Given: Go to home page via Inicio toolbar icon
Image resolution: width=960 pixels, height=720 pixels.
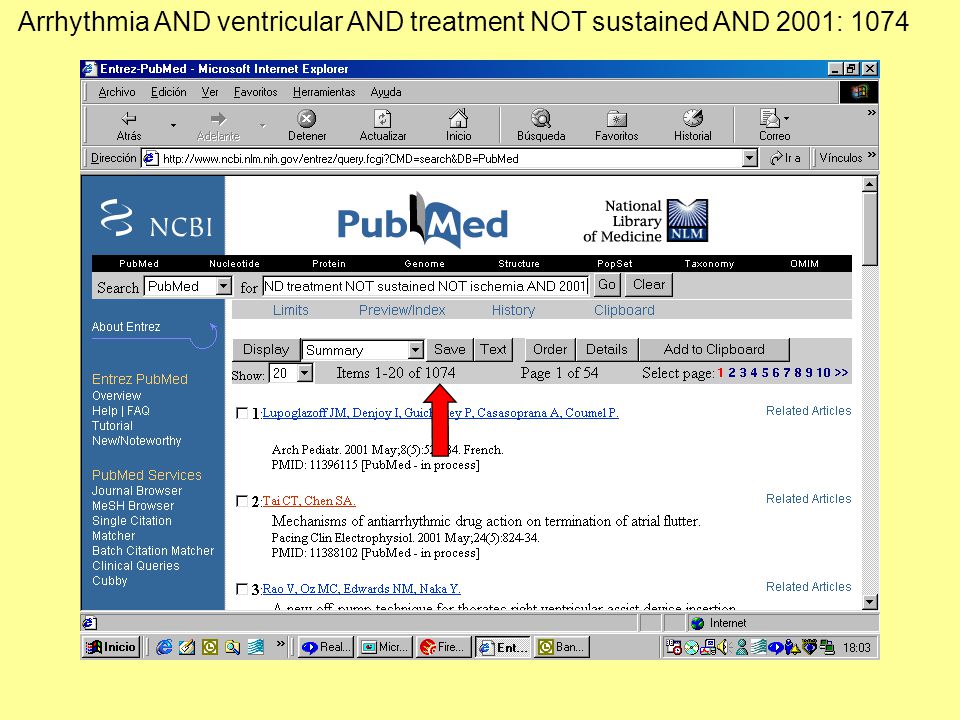Looking at the screenshot, I should pos(459,126).
